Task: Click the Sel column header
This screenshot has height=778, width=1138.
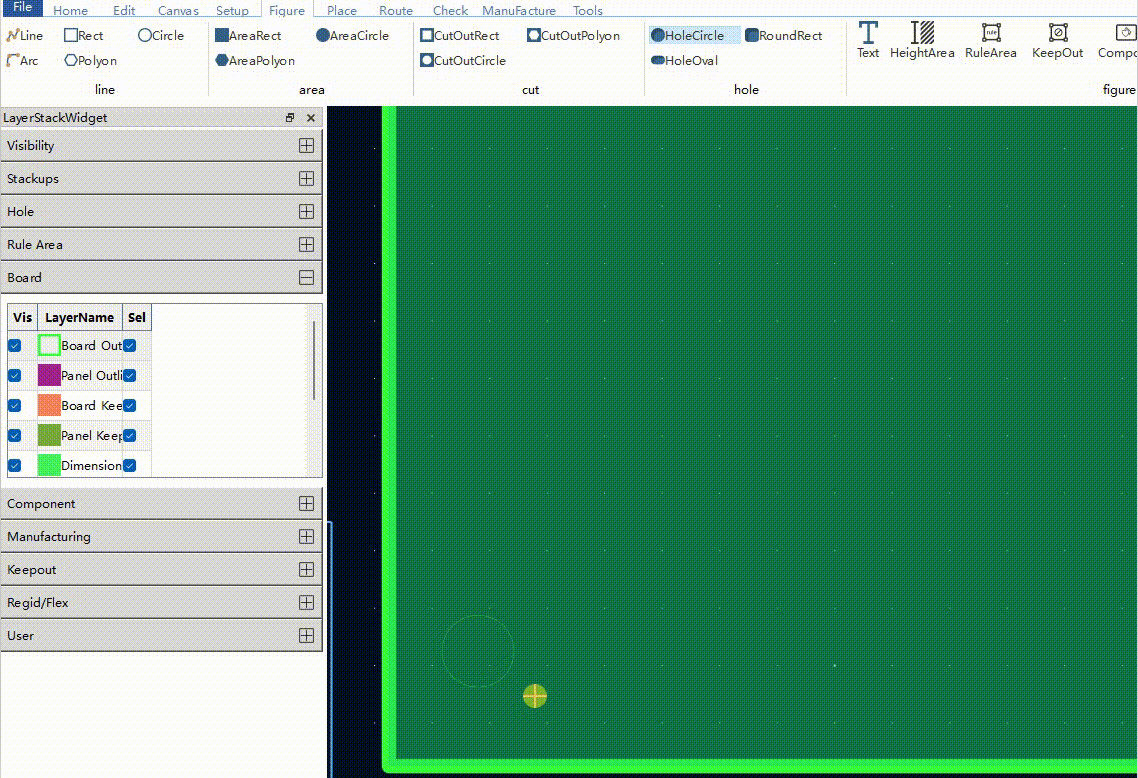Action: click(x=137, y=317)
